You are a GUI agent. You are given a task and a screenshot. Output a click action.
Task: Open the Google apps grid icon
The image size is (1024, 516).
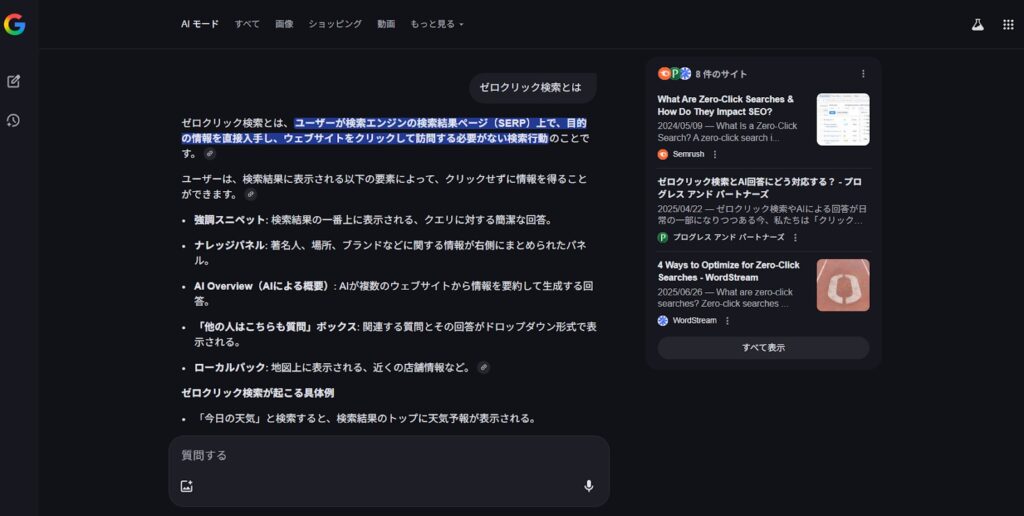[1008, 24]
